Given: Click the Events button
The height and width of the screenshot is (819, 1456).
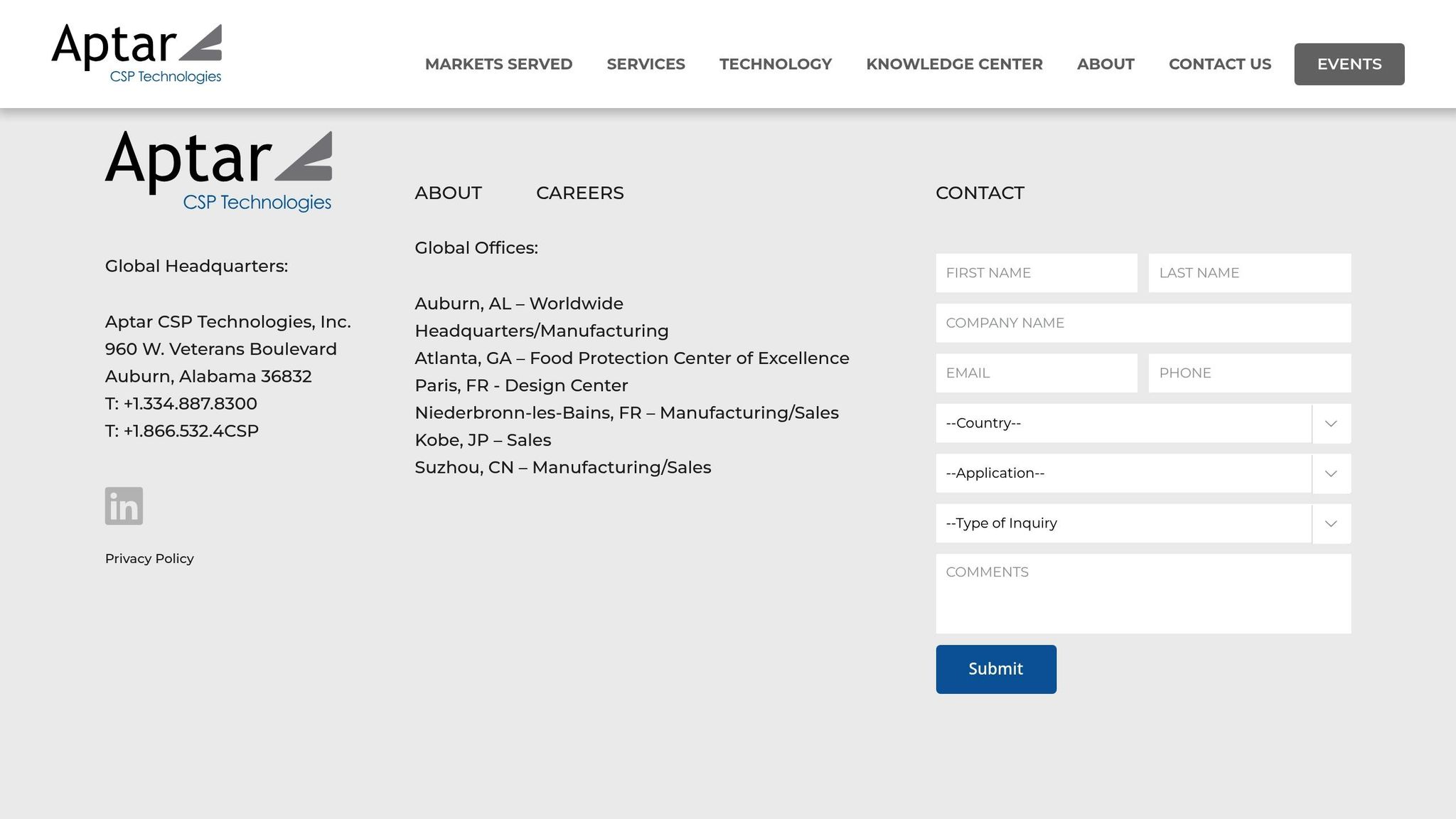Looking at the screenshot, I should click(1349, 64).
